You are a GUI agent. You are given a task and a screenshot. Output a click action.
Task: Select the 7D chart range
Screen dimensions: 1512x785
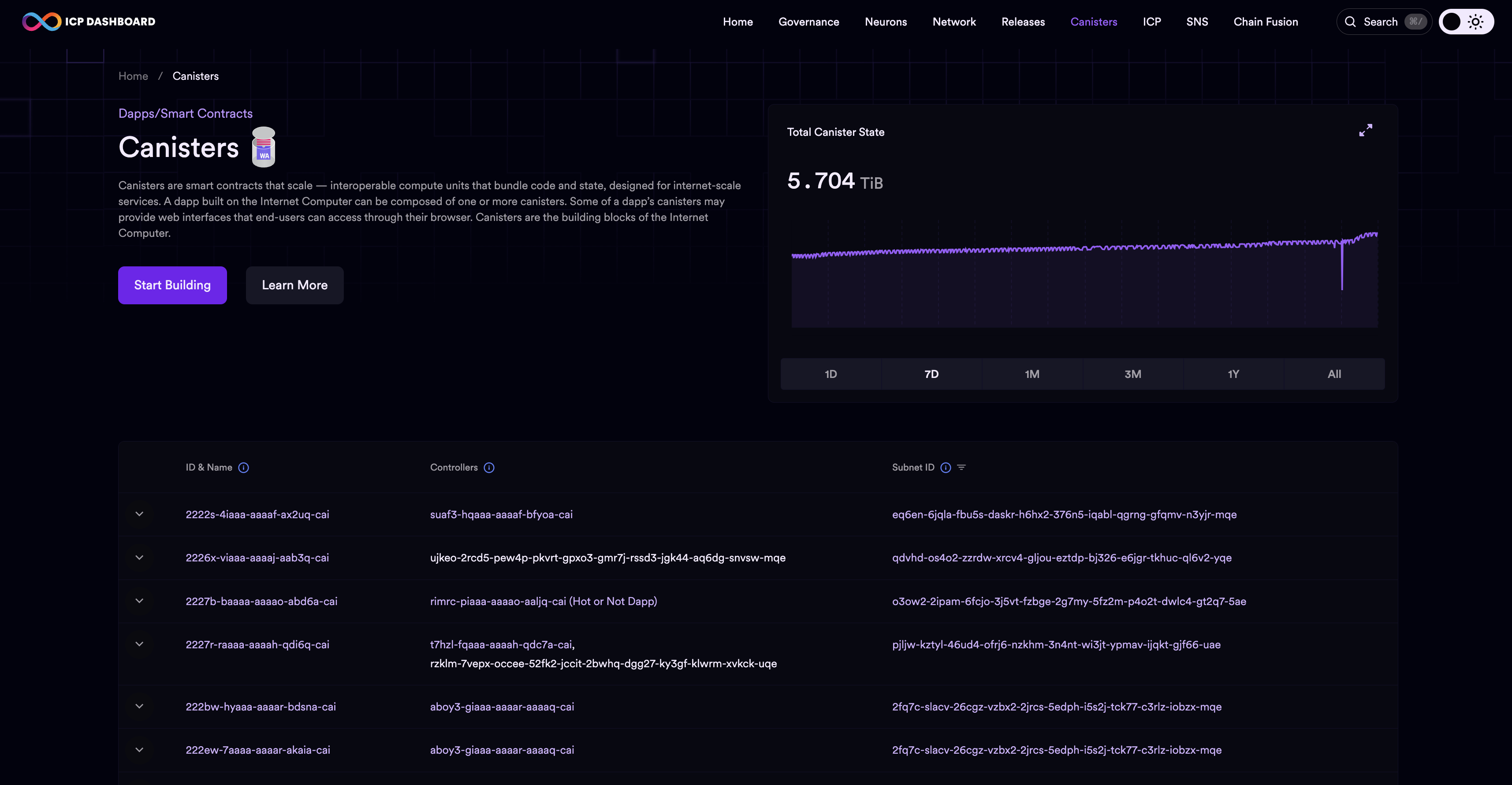(x=931, y=374)
